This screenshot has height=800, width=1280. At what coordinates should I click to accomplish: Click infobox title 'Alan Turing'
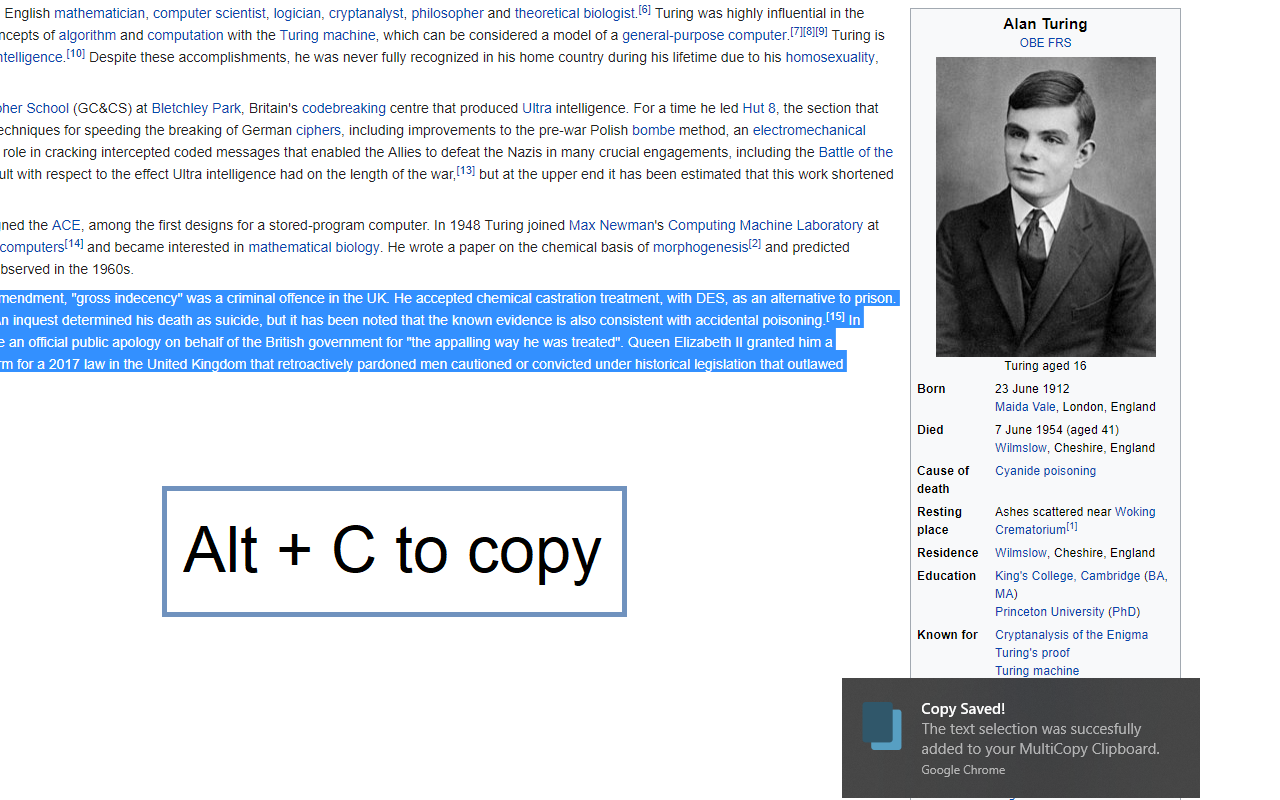(x=1045, y=24)
